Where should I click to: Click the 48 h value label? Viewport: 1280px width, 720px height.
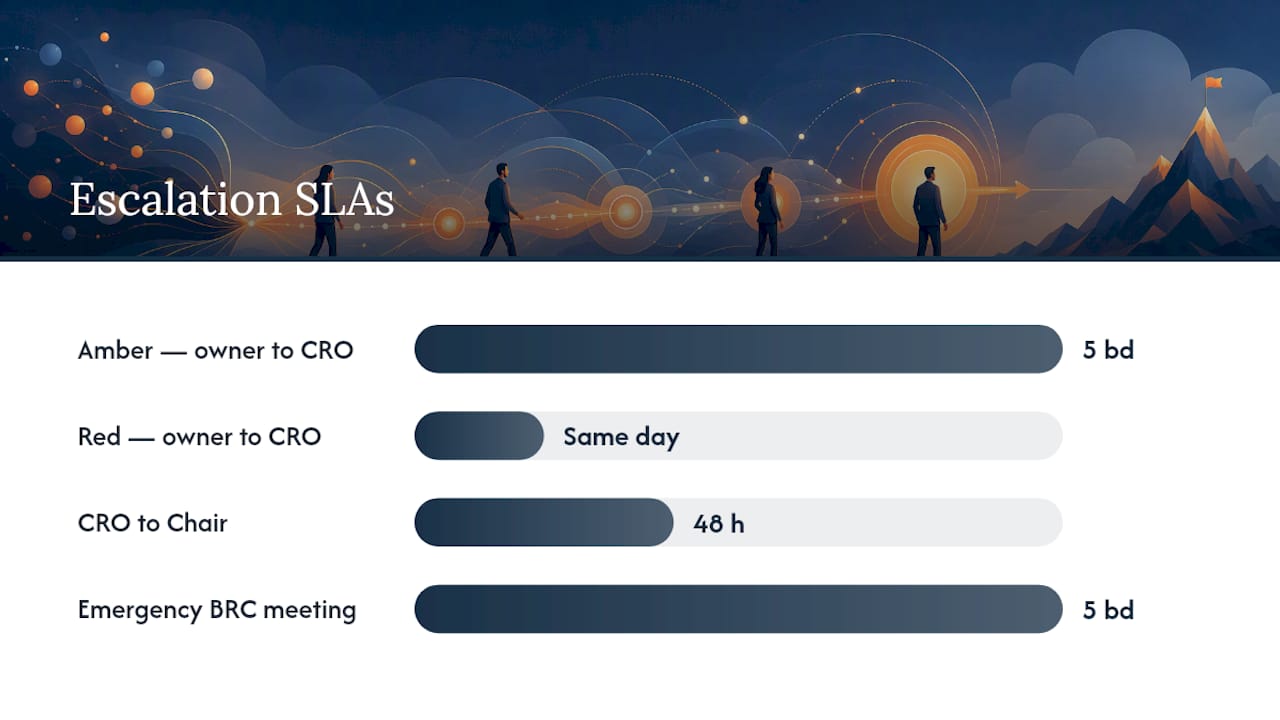click(718, 523)
